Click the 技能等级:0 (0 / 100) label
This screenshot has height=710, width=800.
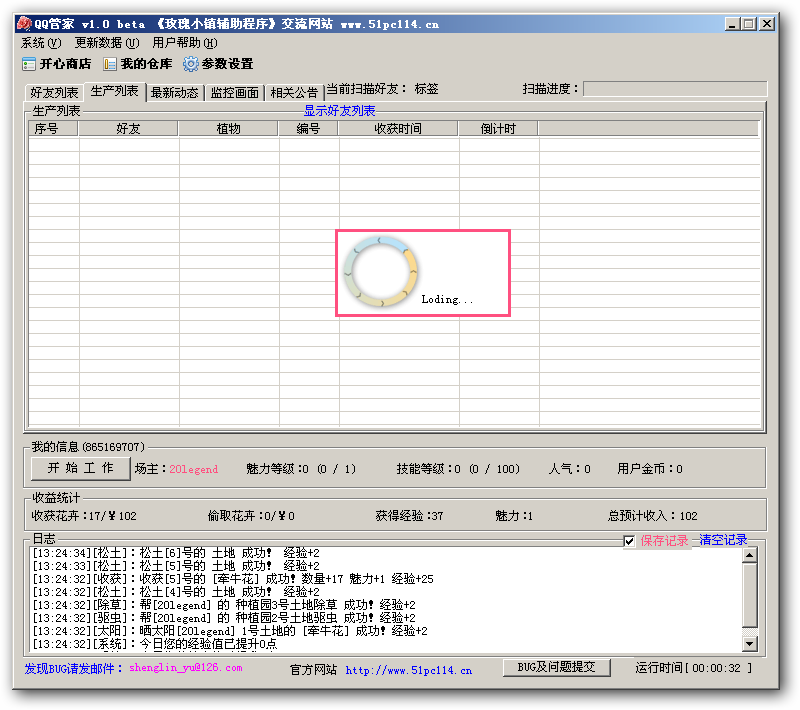(x=458, y=469)
